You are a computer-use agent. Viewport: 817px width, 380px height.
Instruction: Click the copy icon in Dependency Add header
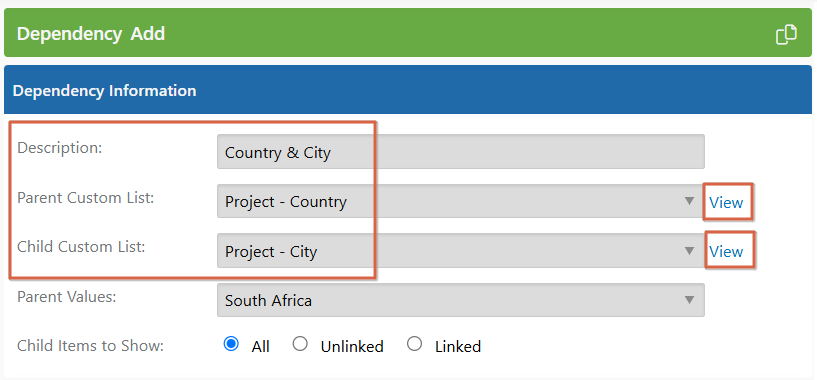[786, 34]
